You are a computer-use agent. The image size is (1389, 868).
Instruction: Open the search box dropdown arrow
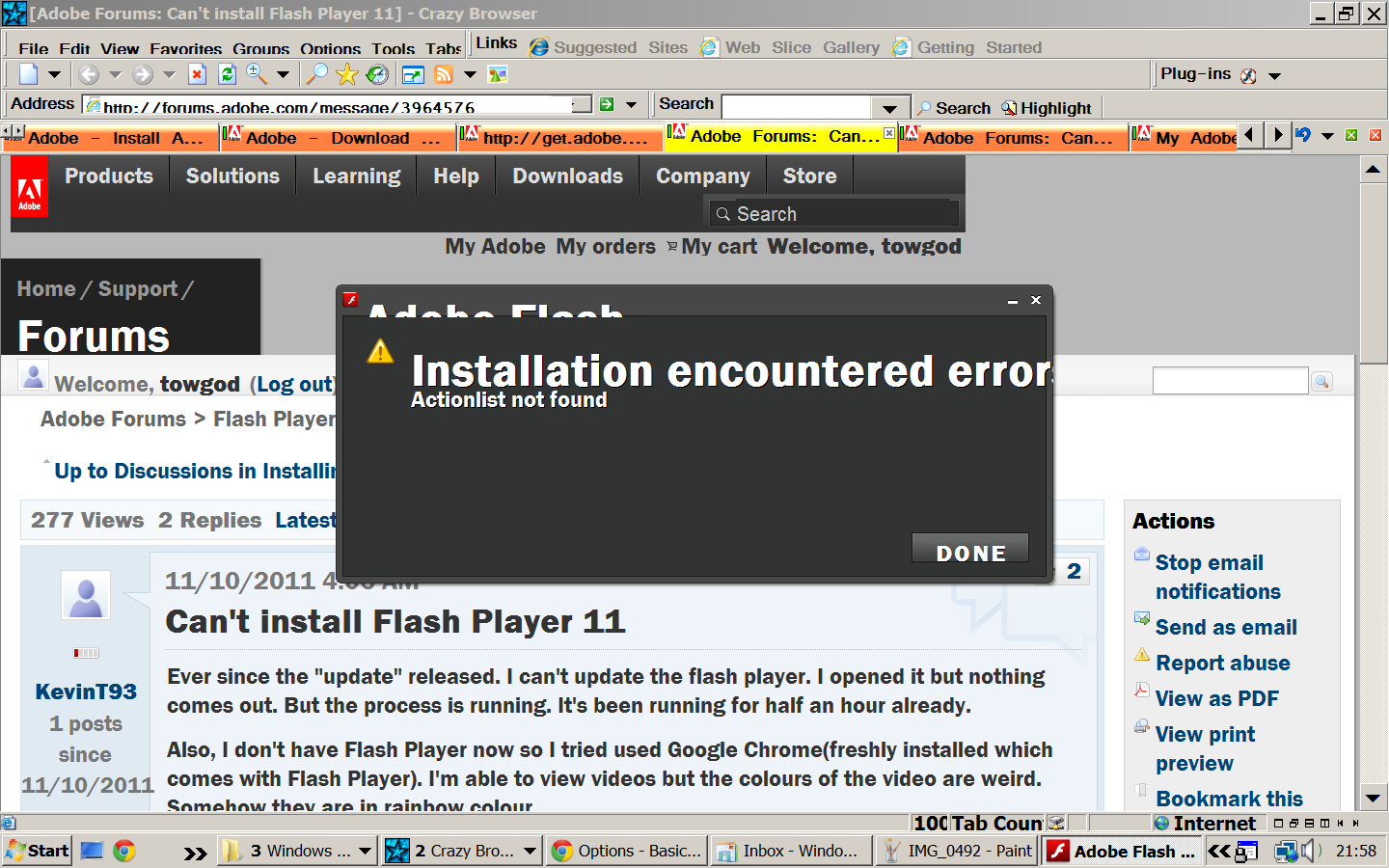click(889, 107)
